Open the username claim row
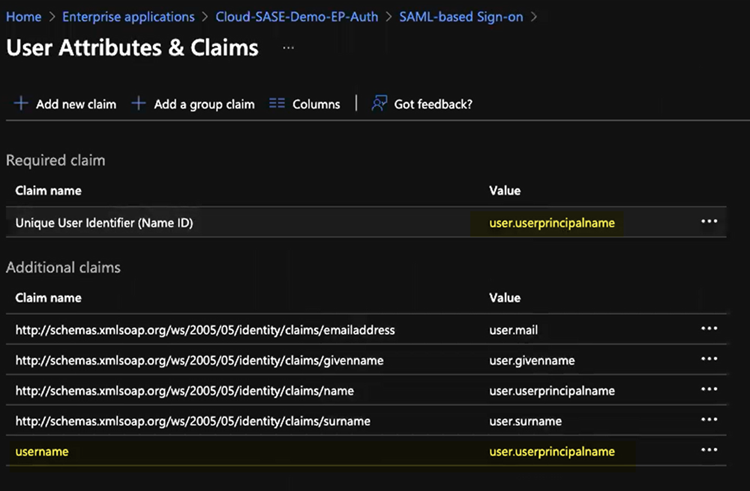This screenshot has width=750, height=491. pyautogui.click(x=42, y=452)
